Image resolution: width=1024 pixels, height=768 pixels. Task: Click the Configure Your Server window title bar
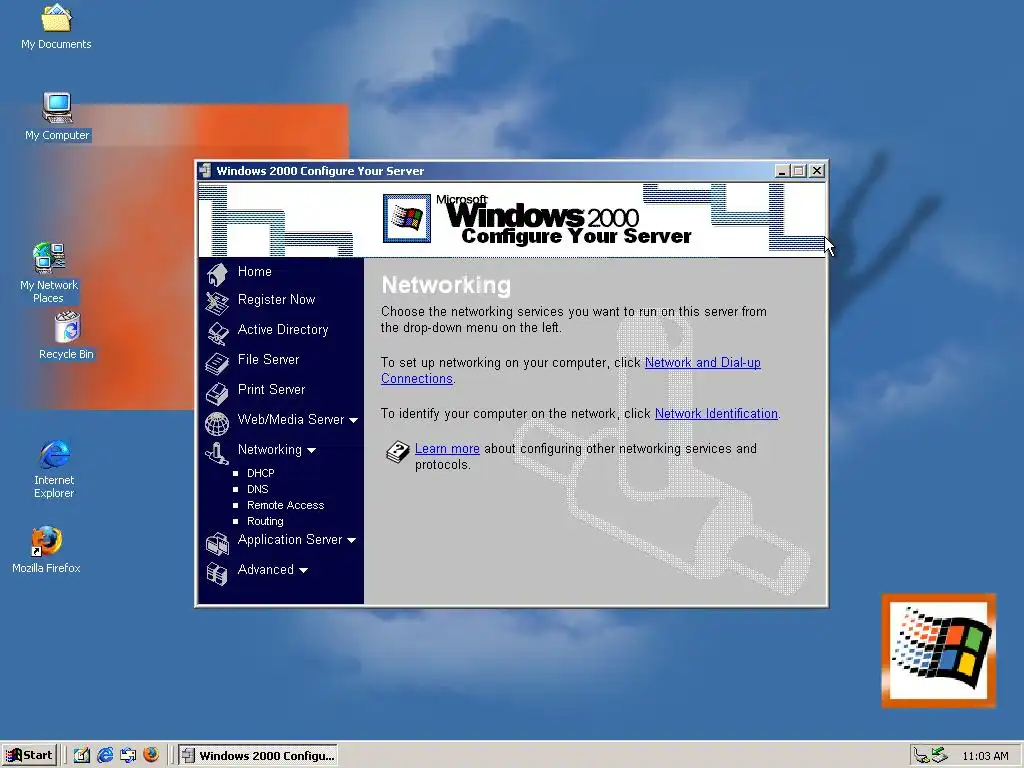[x=512, y=171]
